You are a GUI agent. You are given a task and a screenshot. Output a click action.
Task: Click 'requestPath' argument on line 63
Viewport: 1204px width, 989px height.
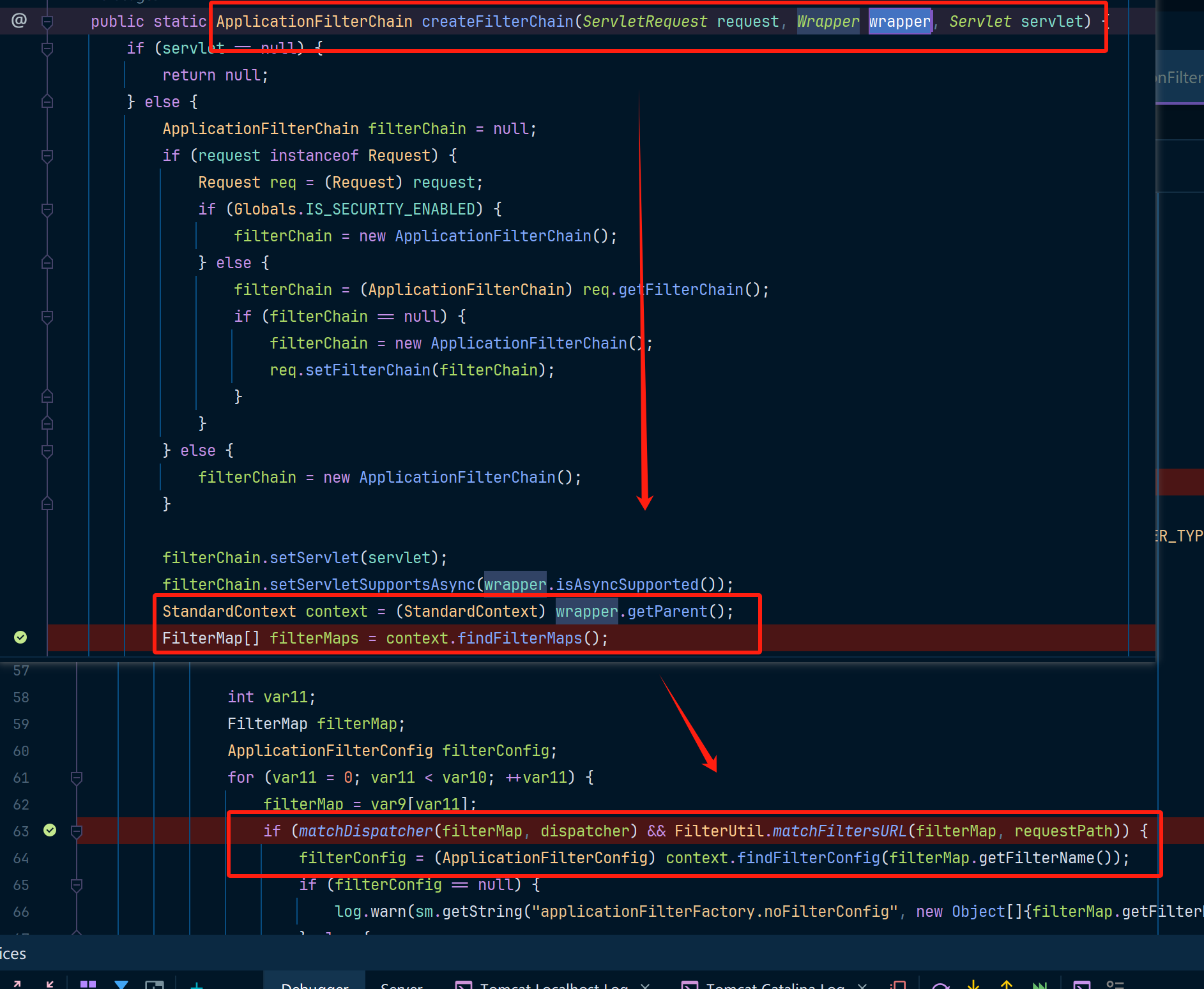[1063, 831]
